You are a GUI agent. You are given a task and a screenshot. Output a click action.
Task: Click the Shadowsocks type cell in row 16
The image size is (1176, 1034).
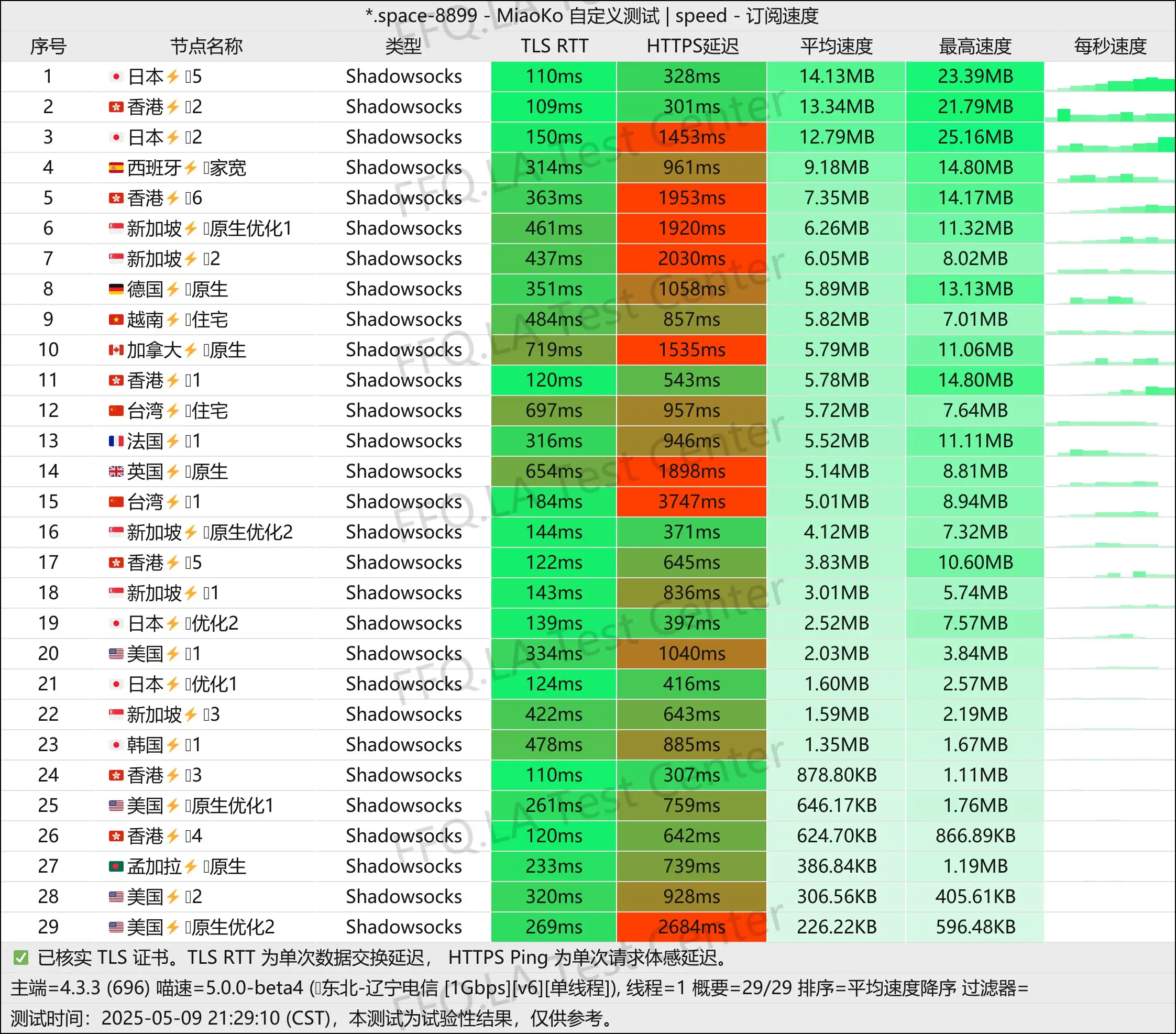point(403,532)
